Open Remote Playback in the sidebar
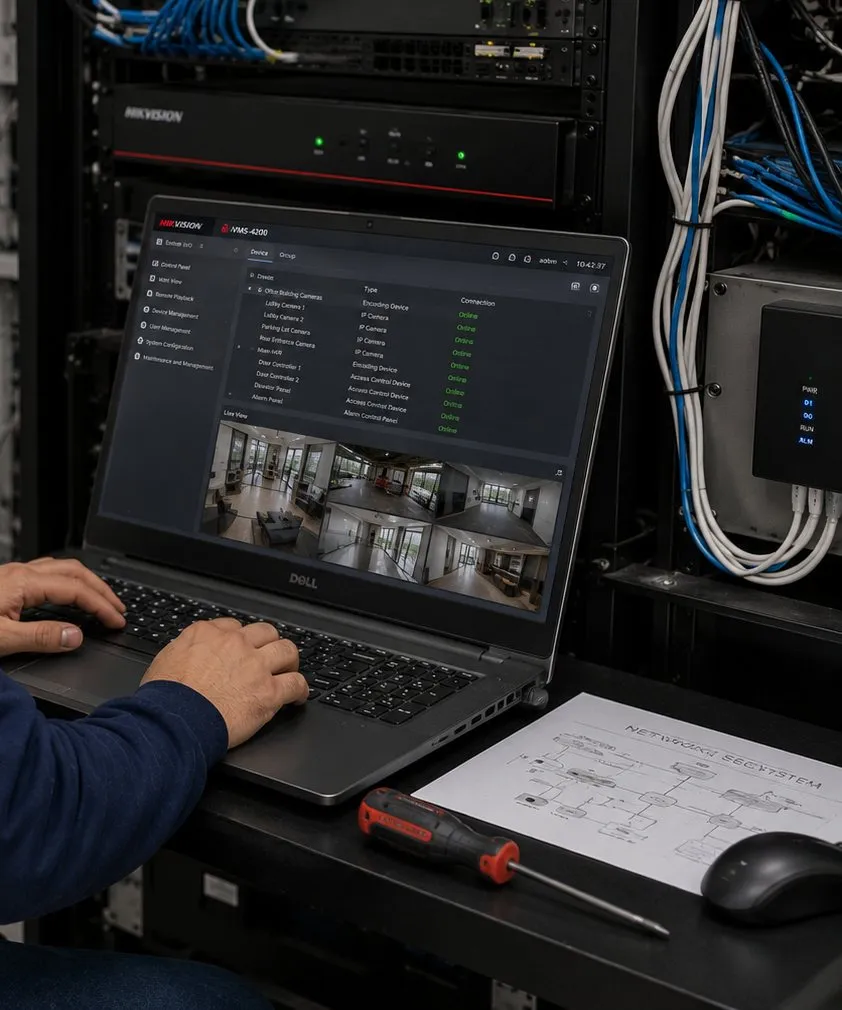This screenshot has height=1010, width=842. [x=170, y=296]
